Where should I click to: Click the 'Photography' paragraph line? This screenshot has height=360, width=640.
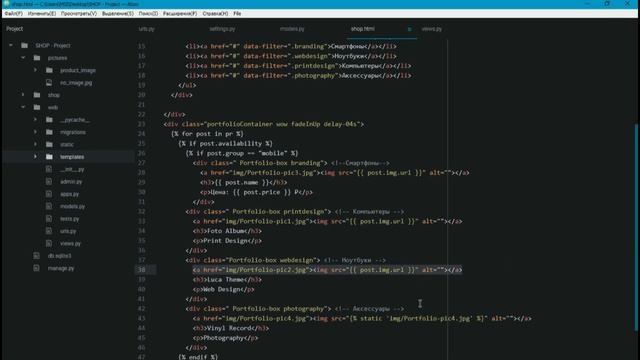(225, 338)
